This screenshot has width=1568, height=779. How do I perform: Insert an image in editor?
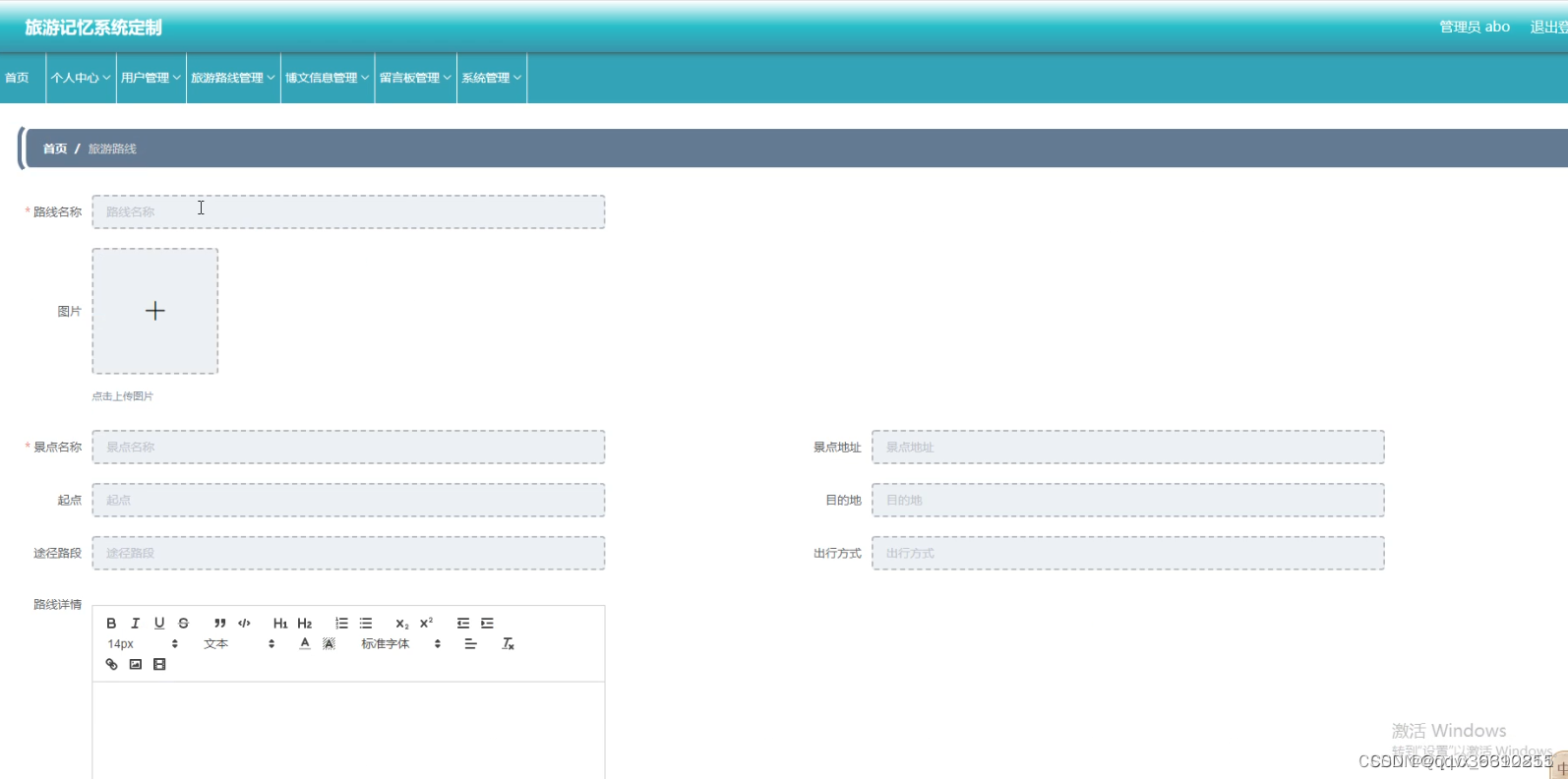(x=135, y=665)
